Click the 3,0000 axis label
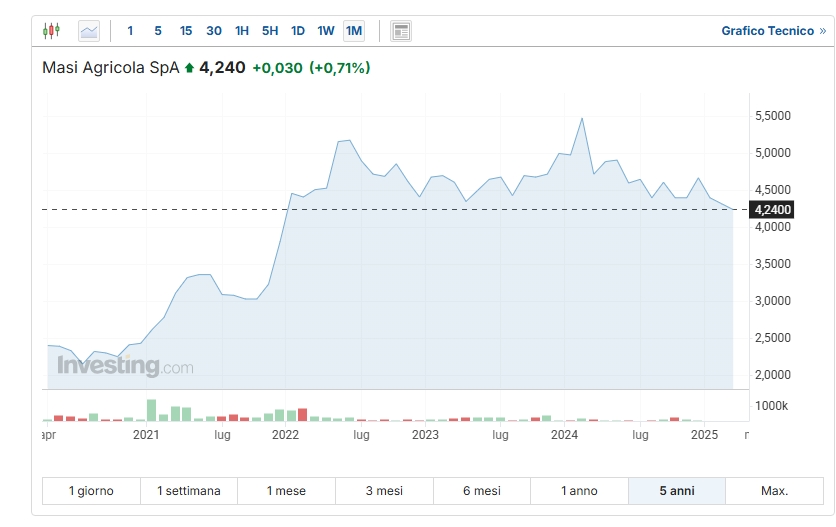836x527 pixels. pyautogui.click(x=773, y=301)
